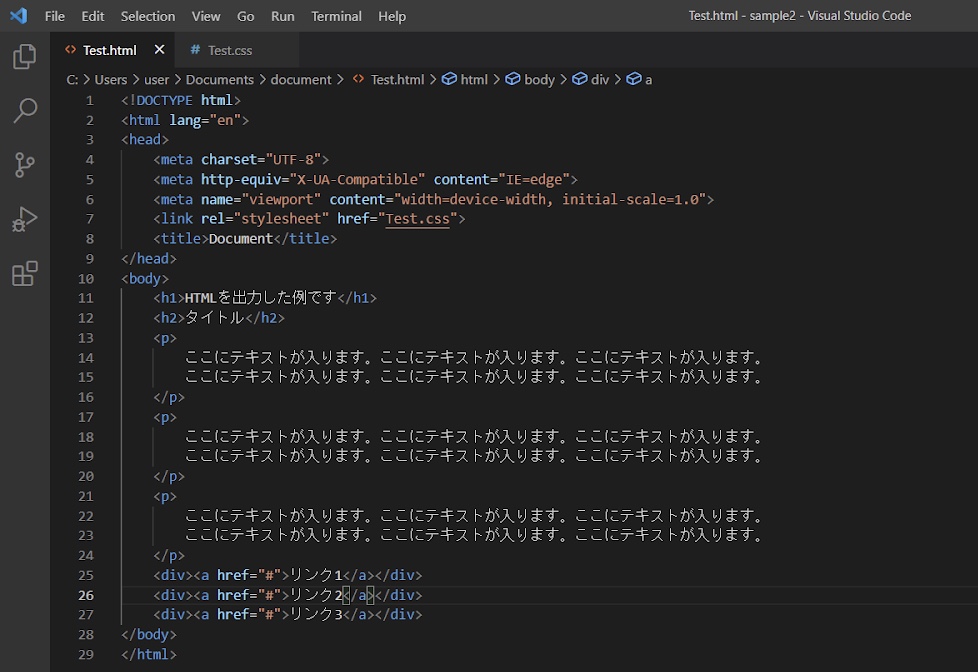Open the Source Control view icon

(25, 165)
